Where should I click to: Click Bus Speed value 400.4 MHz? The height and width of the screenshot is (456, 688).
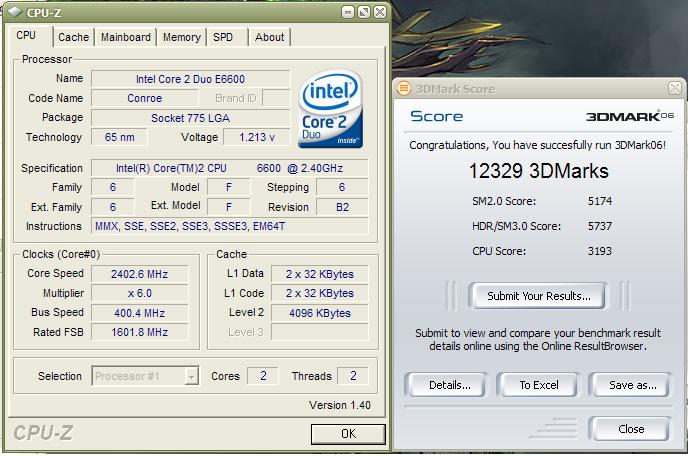pos(140,313)
